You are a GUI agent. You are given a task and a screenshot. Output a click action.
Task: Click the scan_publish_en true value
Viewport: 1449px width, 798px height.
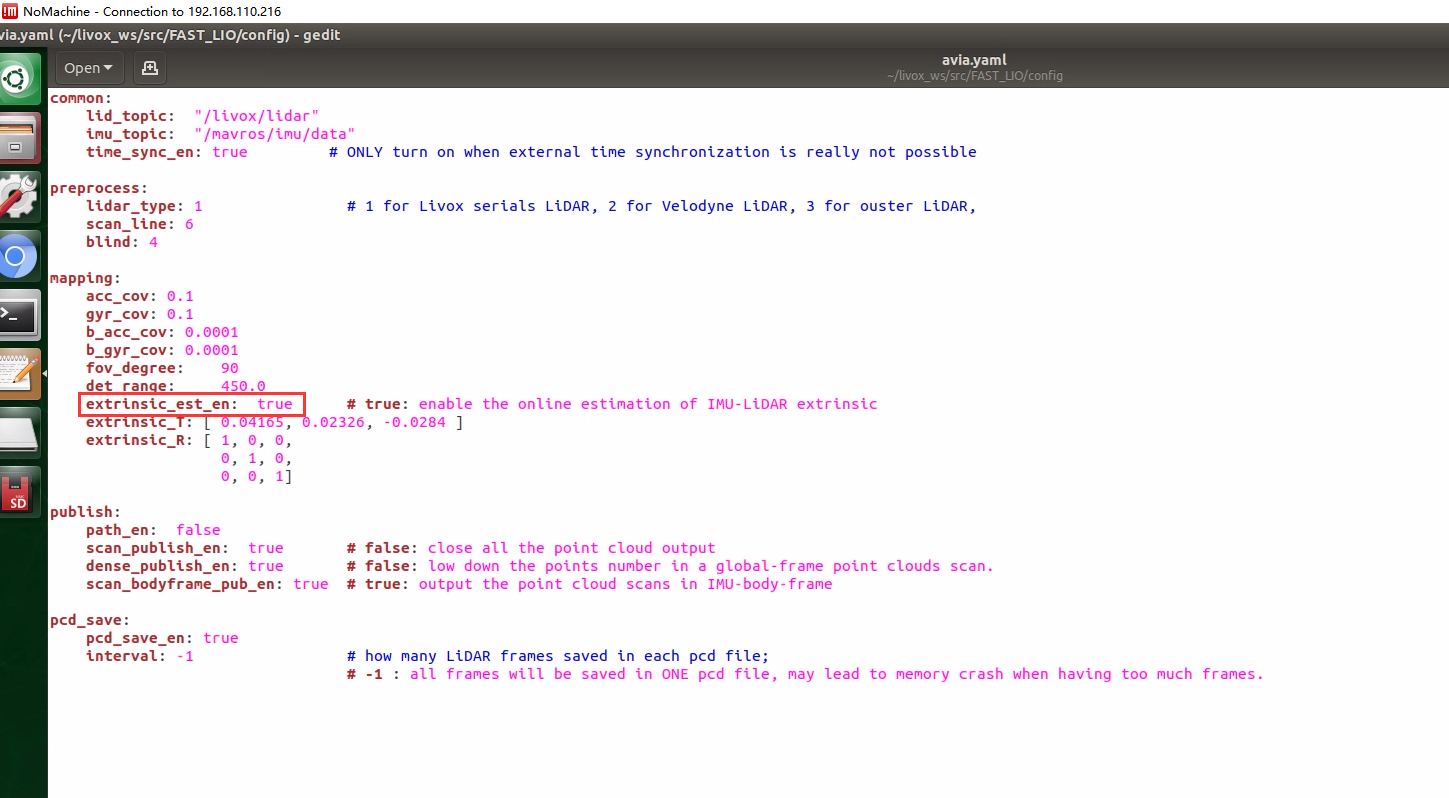(x=266, y=548)
